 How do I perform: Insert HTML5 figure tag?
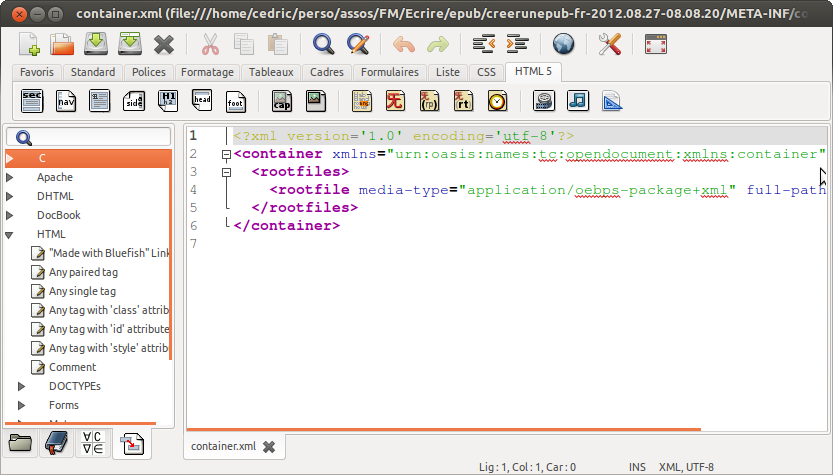(x=316, y=101)
